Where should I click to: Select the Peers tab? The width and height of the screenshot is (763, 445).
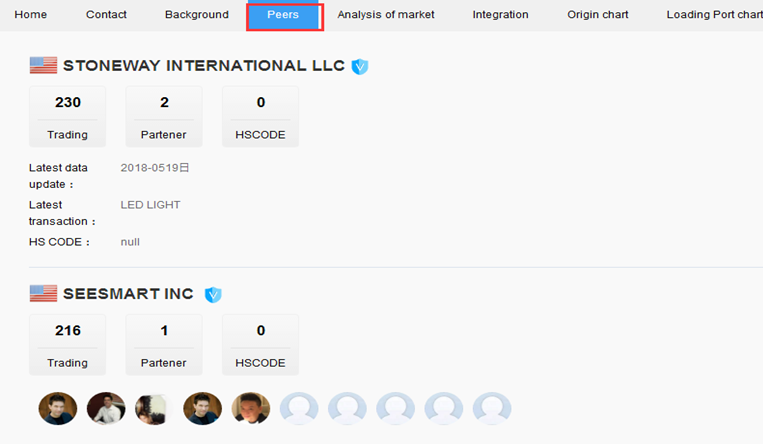tap(283, 16)
